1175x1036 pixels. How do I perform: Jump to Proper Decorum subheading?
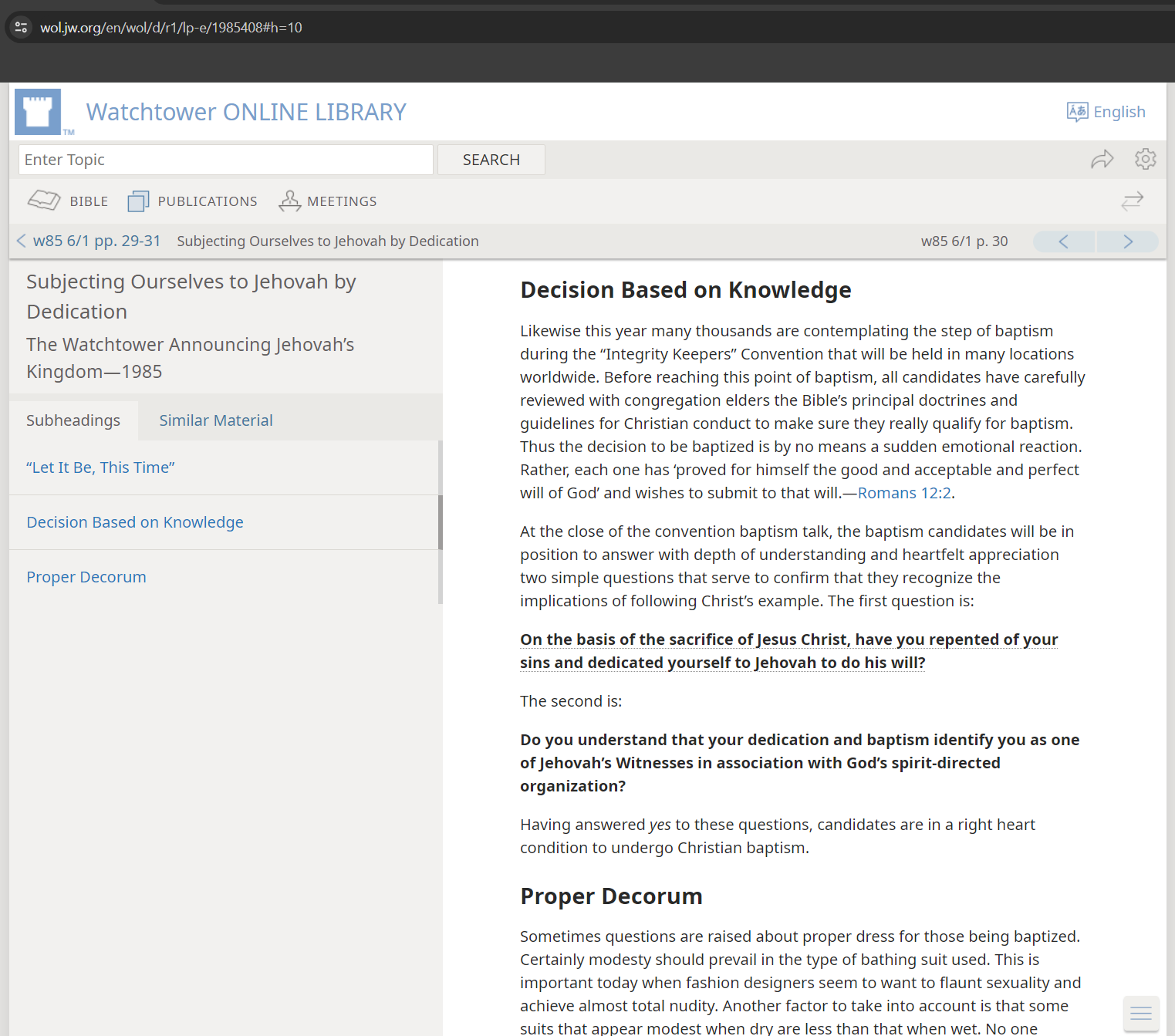(86, 577)
